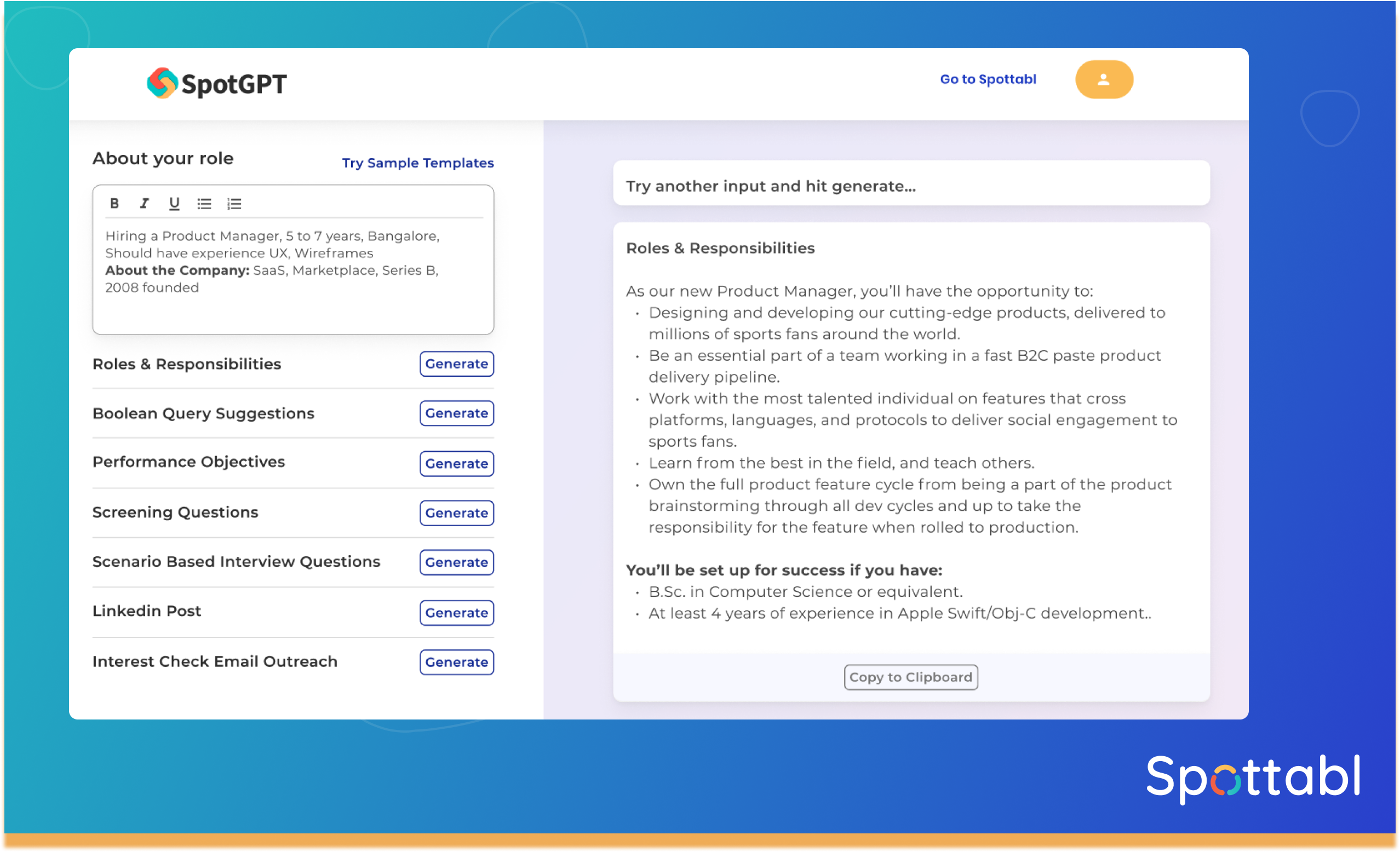Follow the Go to Spottabl link
Image resolution: width=1400 pixels, height=852 pixels.
pos(988,79)
